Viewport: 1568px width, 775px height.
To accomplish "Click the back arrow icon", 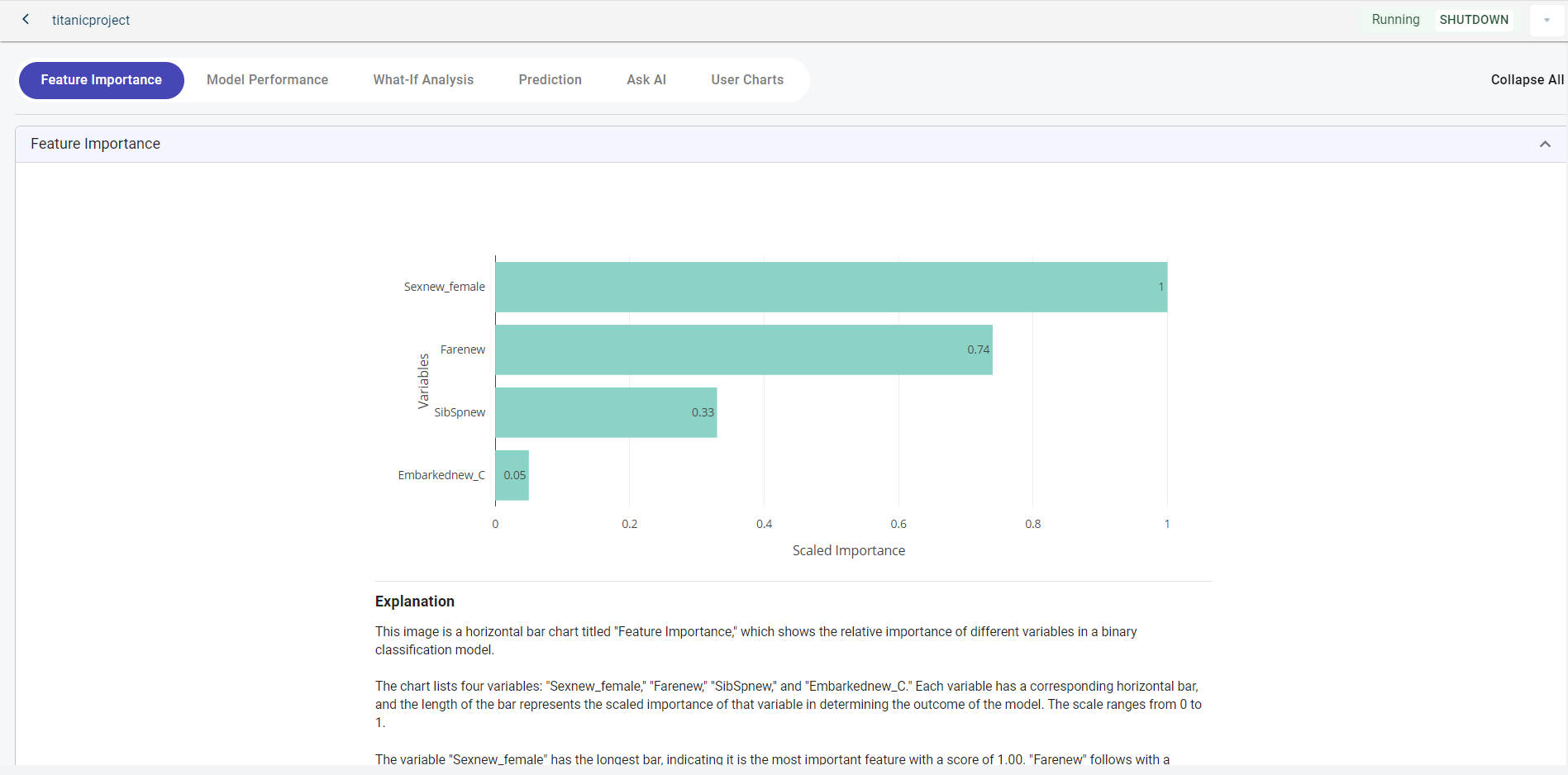I will (x=26, y=19).
